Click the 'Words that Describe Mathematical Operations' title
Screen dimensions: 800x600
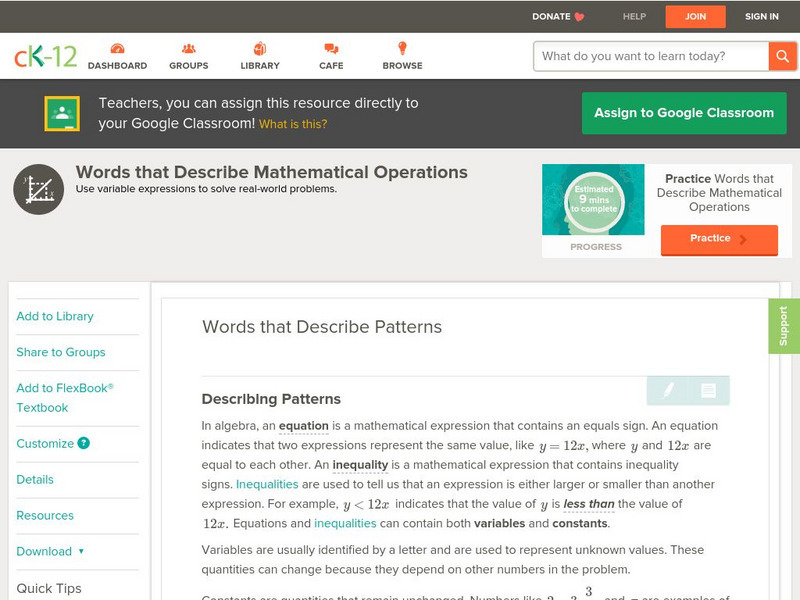click(271, 172)
